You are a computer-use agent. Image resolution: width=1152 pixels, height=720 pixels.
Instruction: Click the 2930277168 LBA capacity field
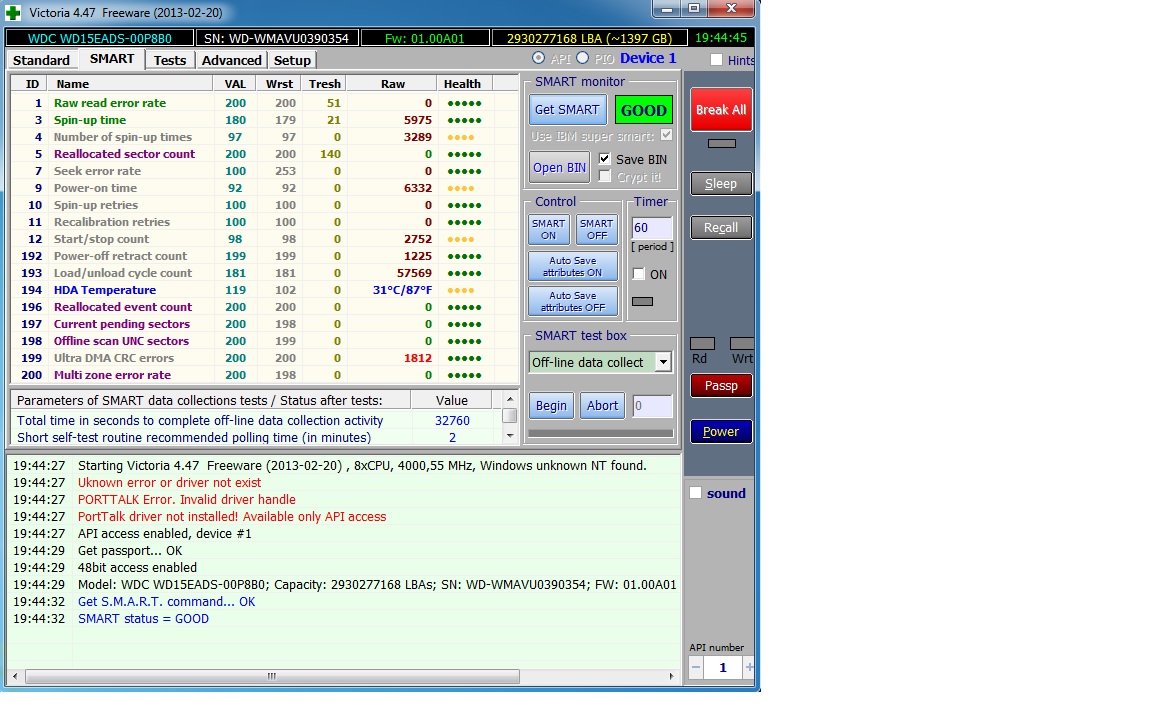click(589, 38)
